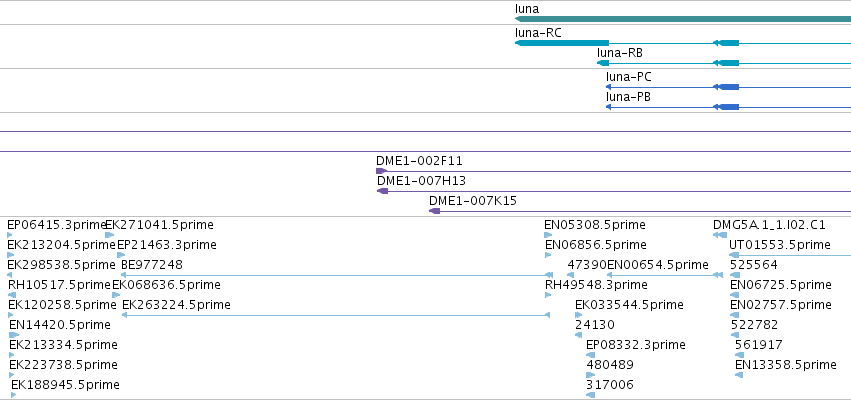Click the DME1-007H13 purple arrow glyph
This screenshot has height=400, width=851.
tap(383, 191)
